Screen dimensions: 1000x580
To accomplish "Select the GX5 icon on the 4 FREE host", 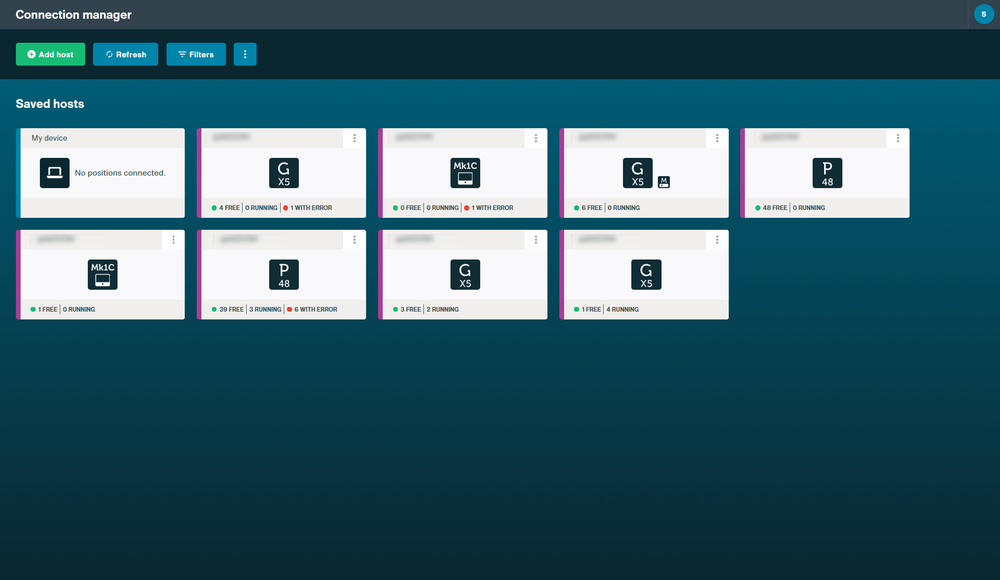I will (x=284, y=173).
